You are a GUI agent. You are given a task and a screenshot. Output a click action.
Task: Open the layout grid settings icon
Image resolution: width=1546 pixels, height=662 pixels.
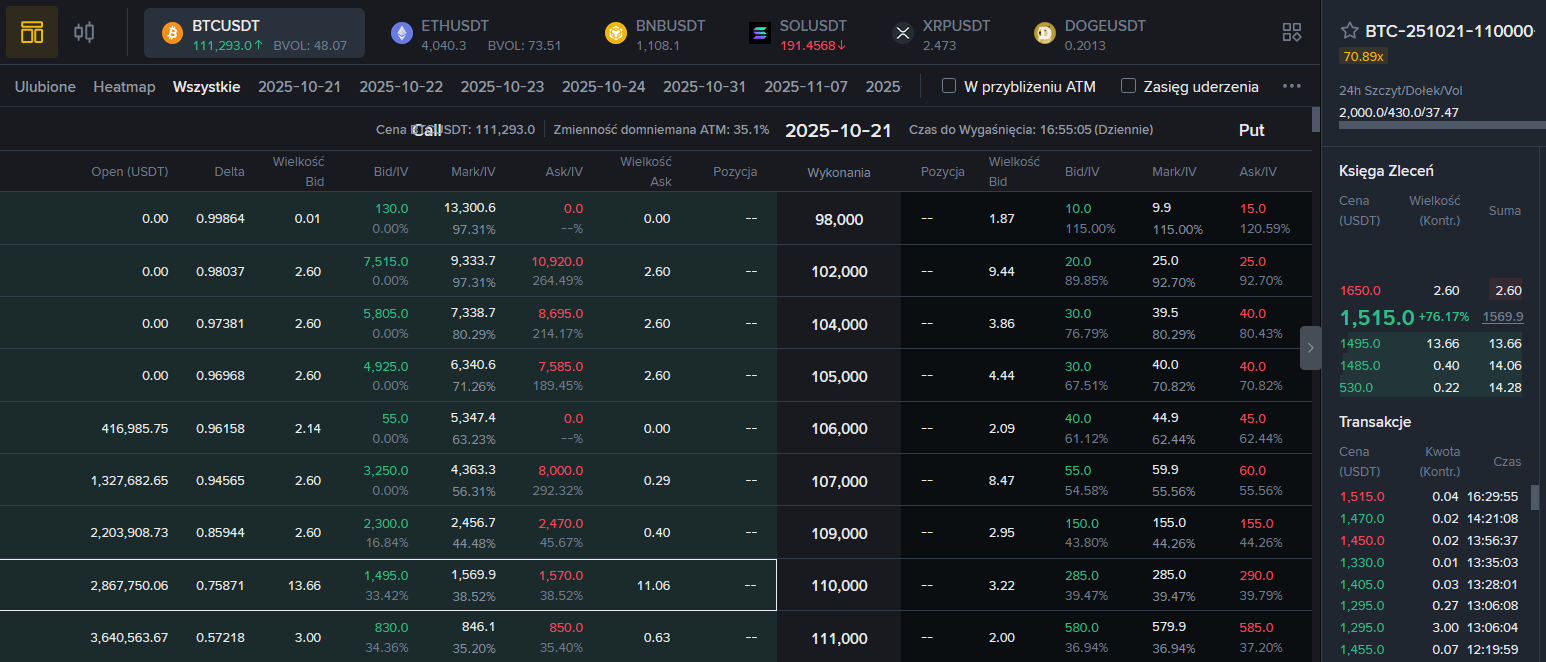[x=1291, y=32]
